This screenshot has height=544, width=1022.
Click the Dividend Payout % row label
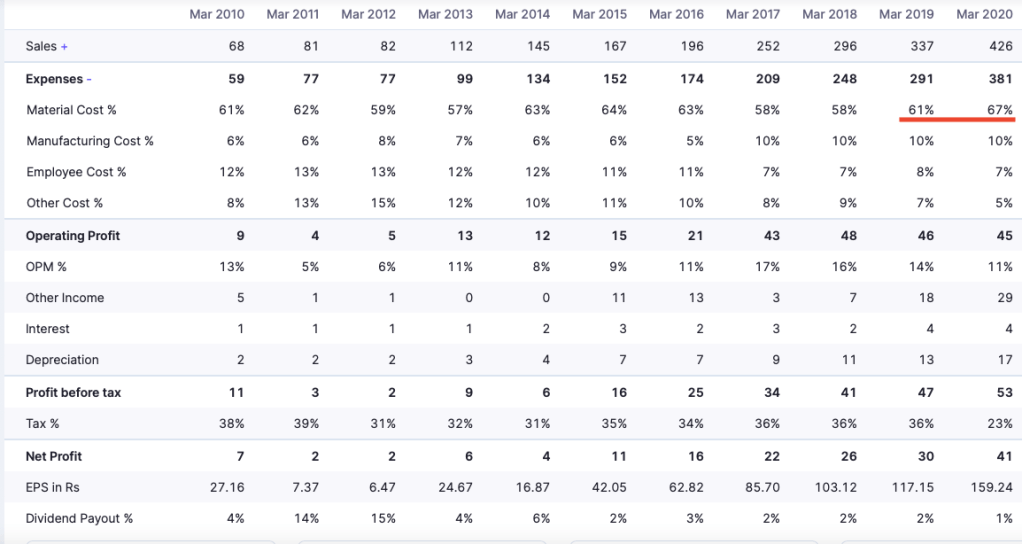[x=79, y=519]
